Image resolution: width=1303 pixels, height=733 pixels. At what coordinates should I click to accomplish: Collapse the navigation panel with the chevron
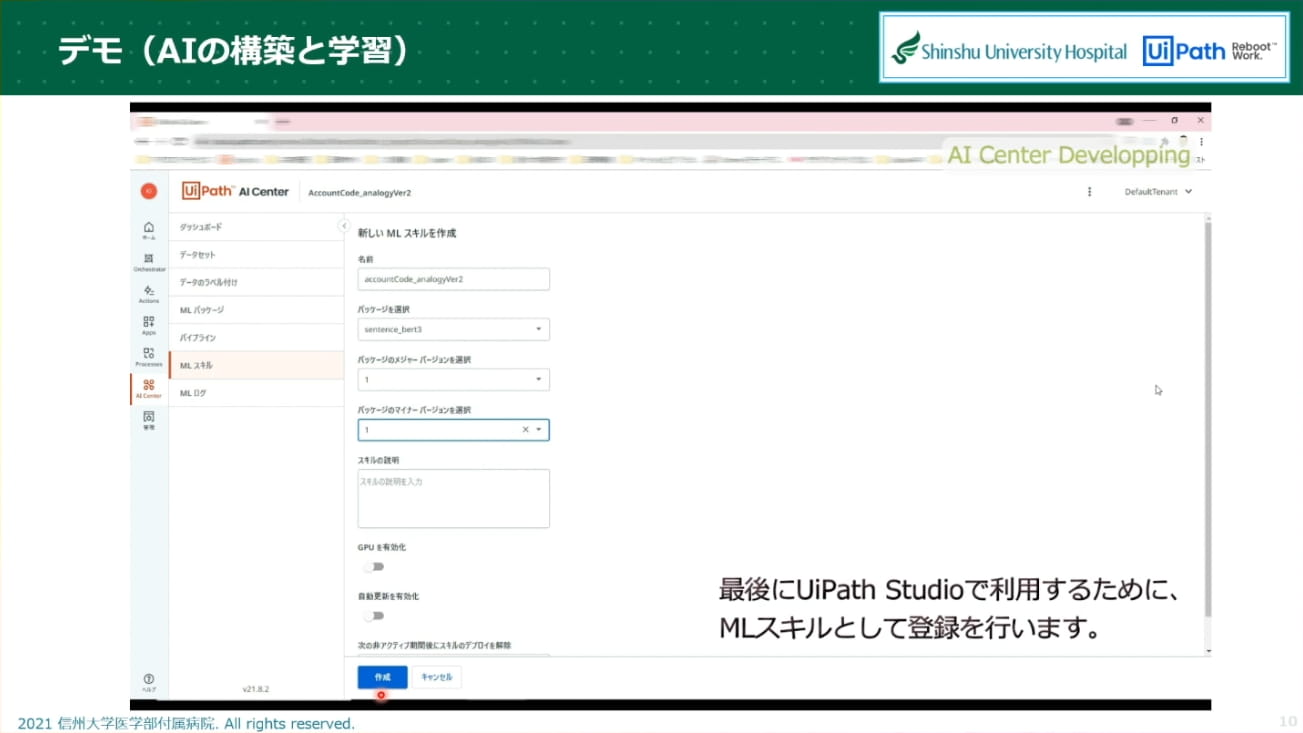click(x=343, y=226)
